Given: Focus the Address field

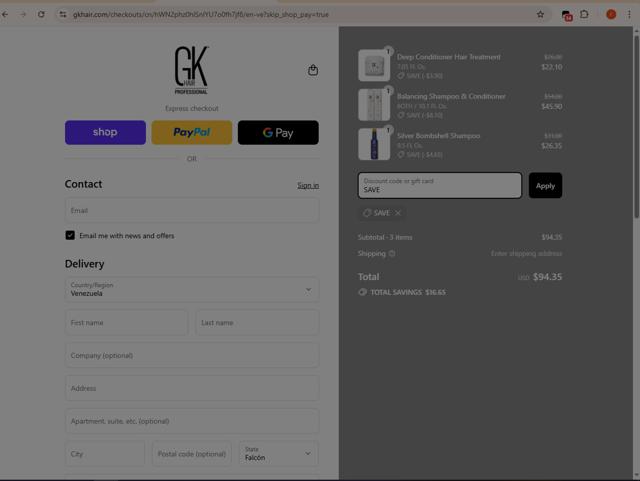Looking at the screenshot, I should pyautogui.click(x=191, y=388).
